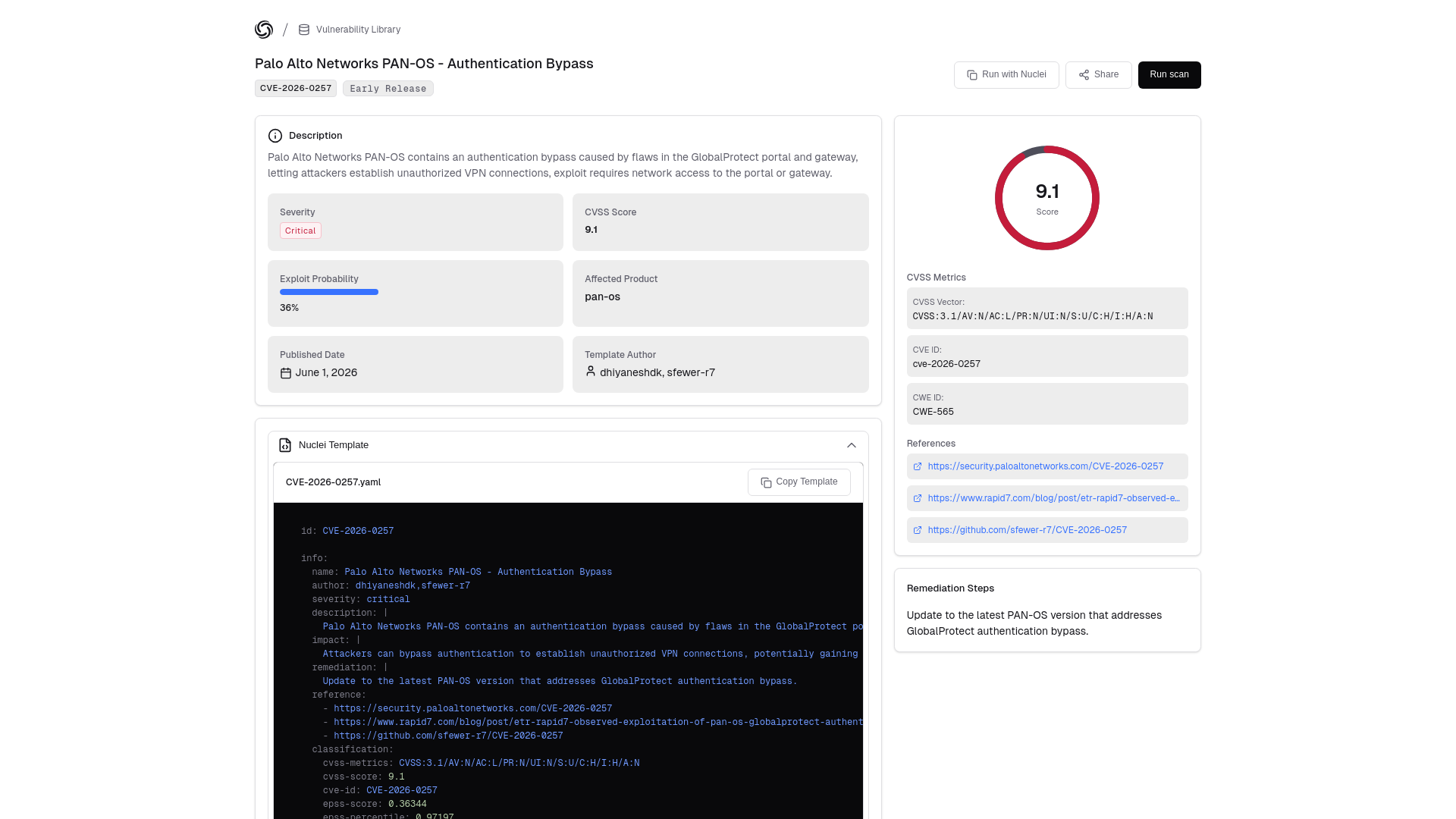Image resolution: width=1456 pixels, height=819 pixels.
Task: Collapse the Nuclei Template section chevron
Action: click(852, 445)
